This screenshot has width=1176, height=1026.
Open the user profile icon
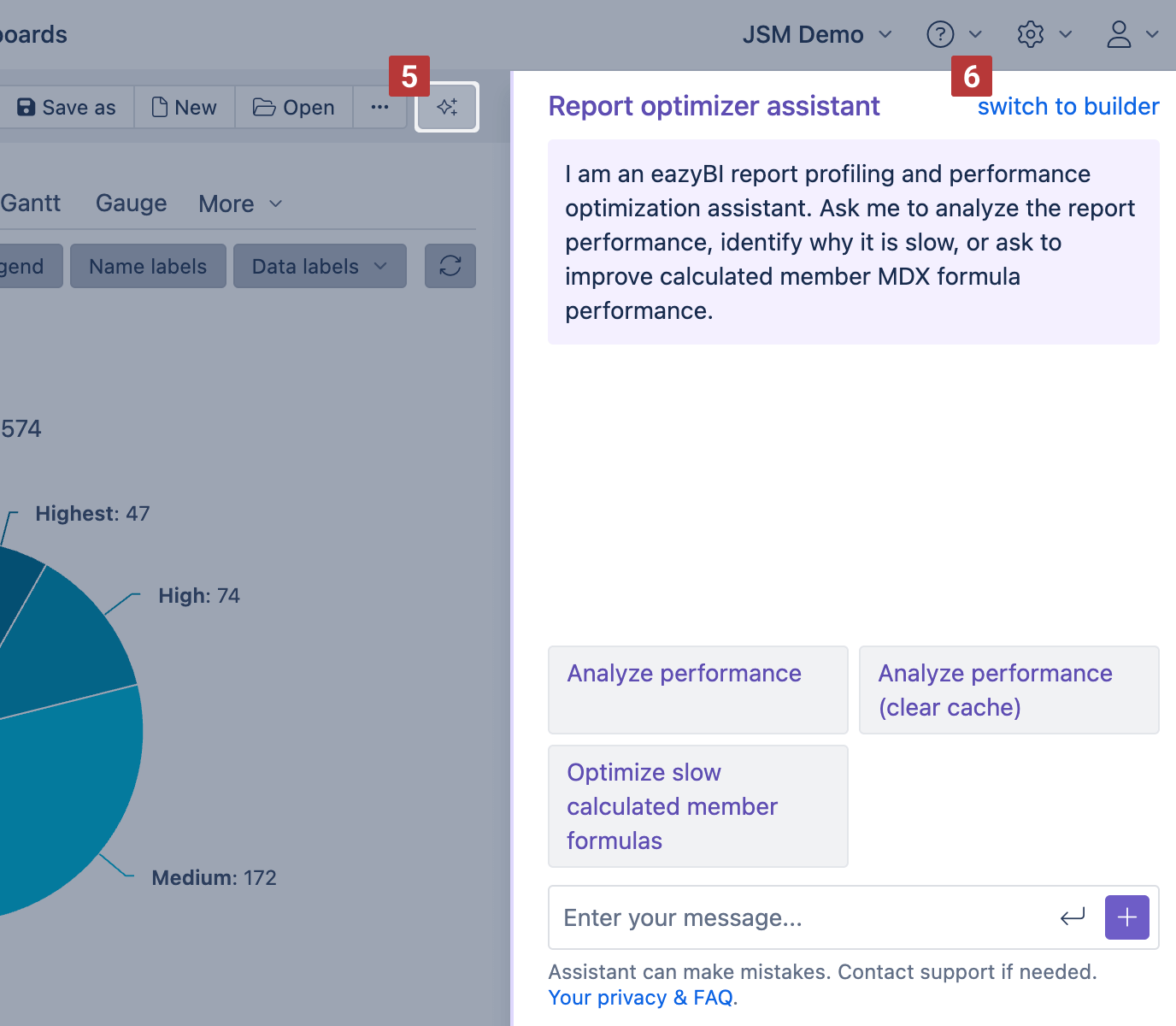pyautogui.click(x=1119, y=34)
